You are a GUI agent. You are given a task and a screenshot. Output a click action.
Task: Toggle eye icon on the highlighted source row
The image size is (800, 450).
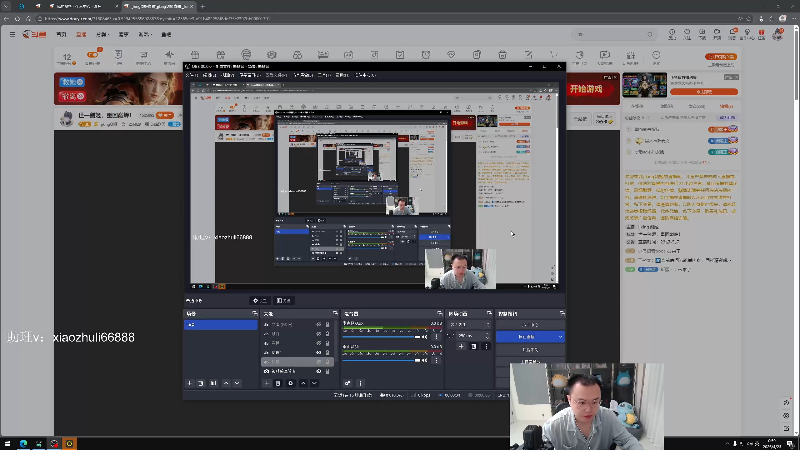click(319, 362)
